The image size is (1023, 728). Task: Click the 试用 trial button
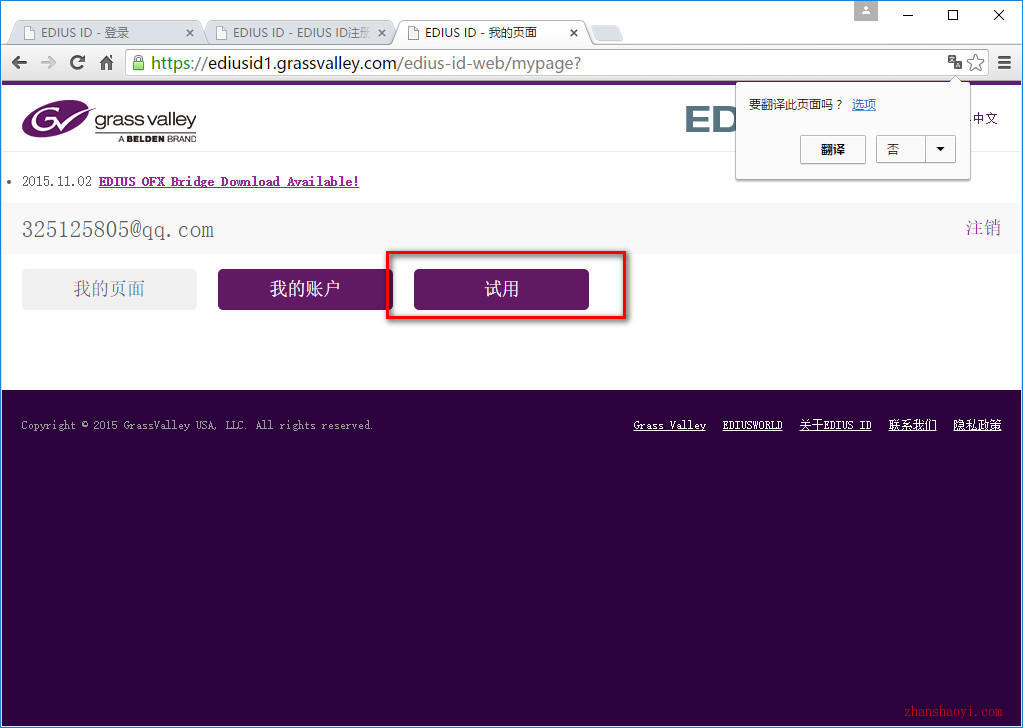coord(501,289)
